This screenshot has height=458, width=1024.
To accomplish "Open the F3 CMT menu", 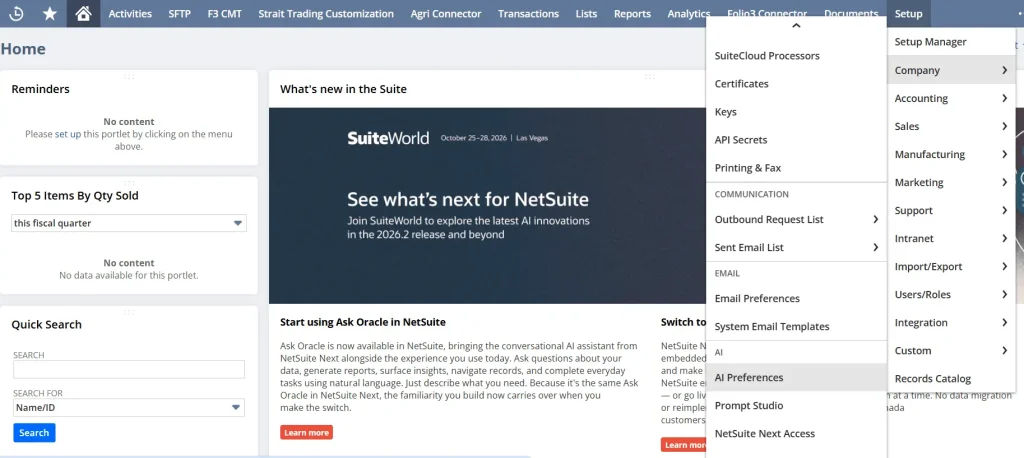I will [224, 13].
